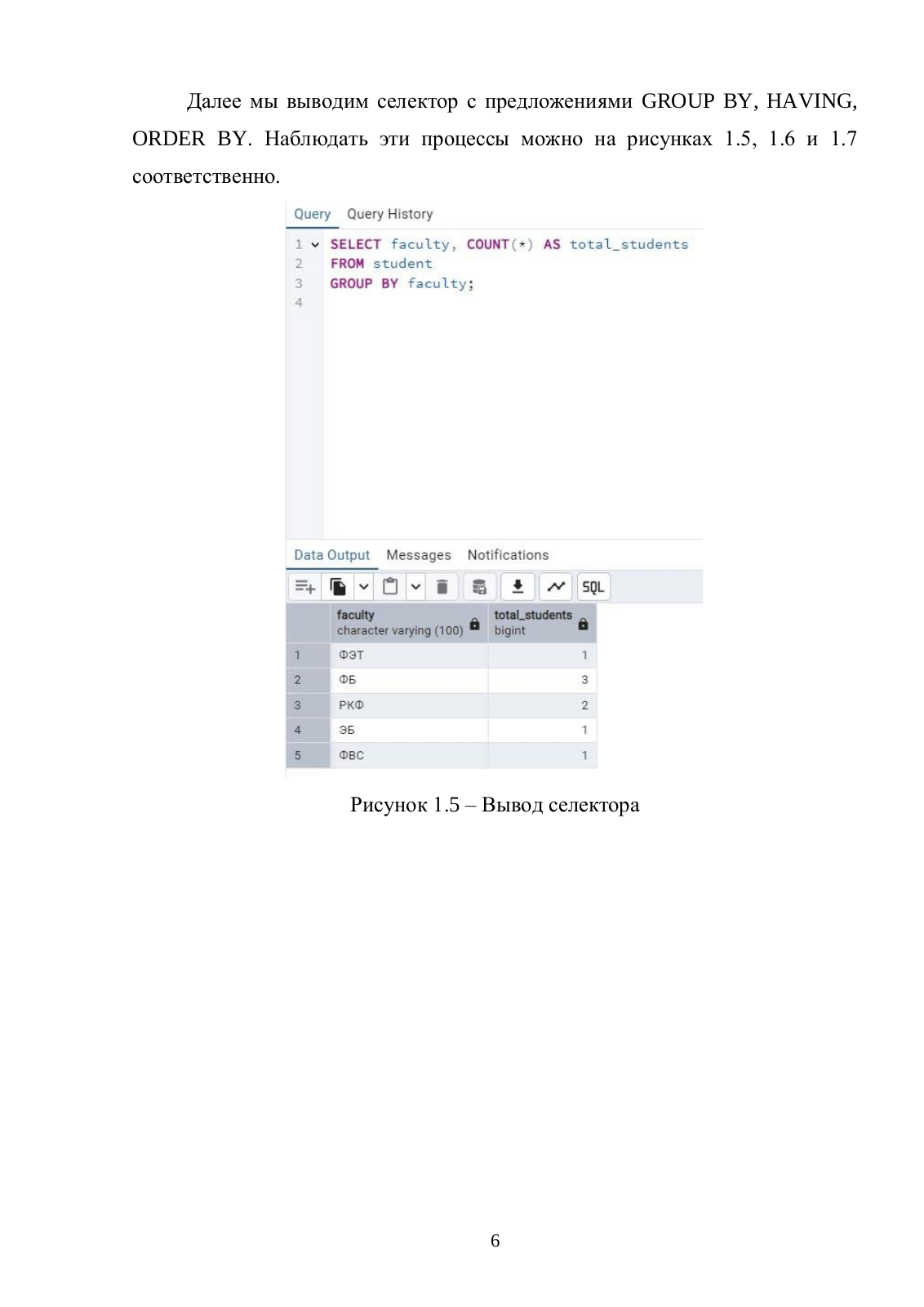Click the total_students value 1 in the ФЭТ row
This screenshot has height=1307, width=924.
click(542, 655)
